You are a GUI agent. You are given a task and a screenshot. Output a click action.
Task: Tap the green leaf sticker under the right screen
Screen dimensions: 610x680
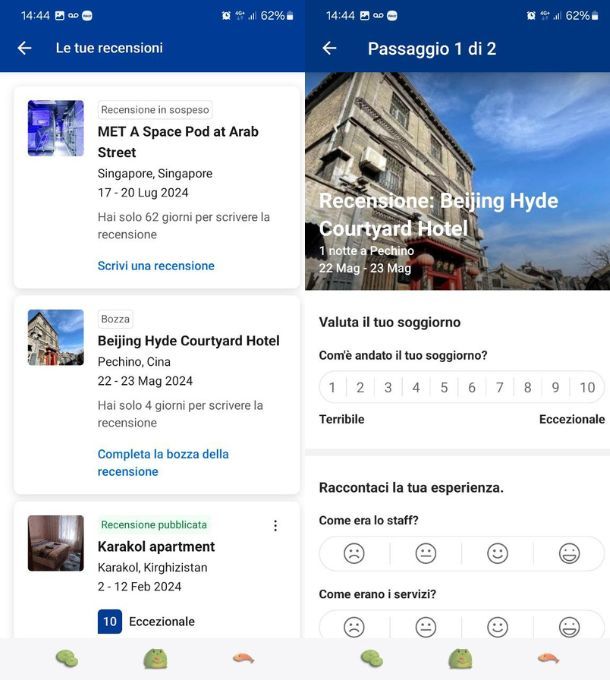tap(372, 659)
